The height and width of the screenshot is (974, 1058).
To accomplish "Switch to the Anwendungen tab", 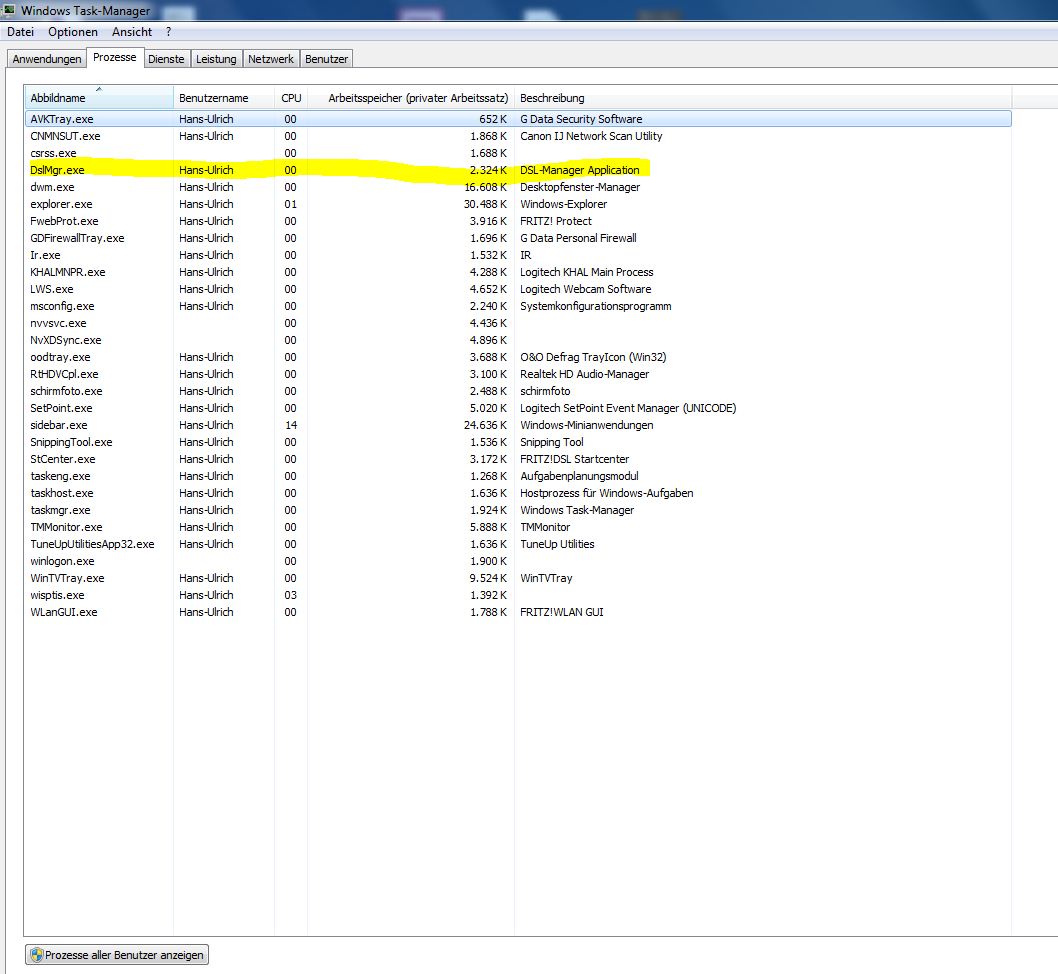I will pyautogui.click(x=47, y=59).
